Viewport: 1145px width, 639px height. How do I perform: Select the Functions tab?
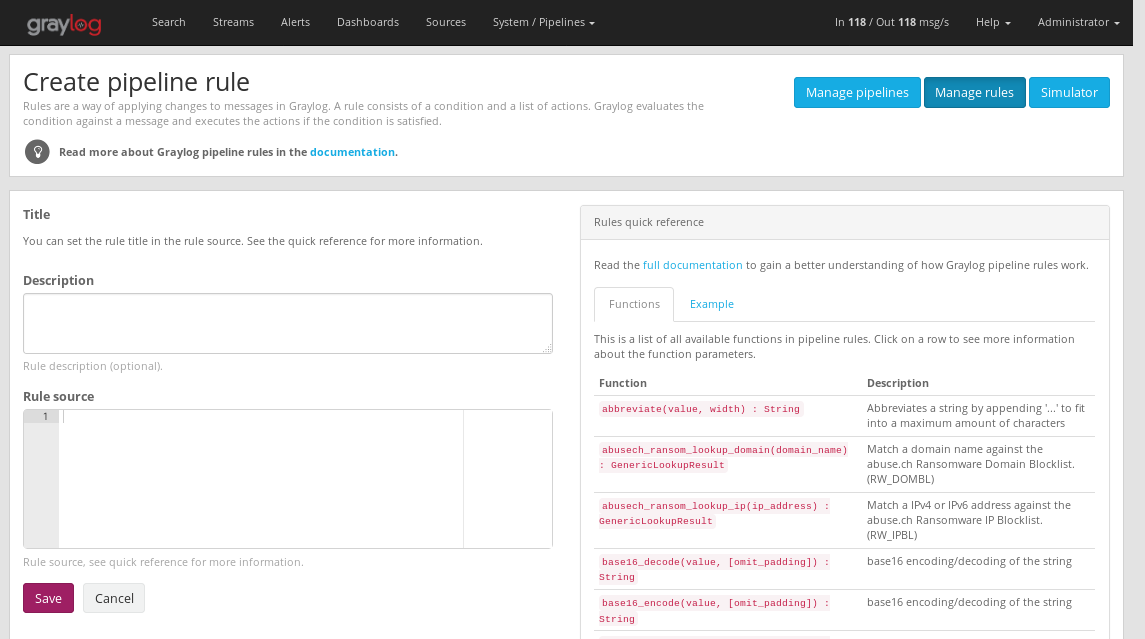[634, 304]
